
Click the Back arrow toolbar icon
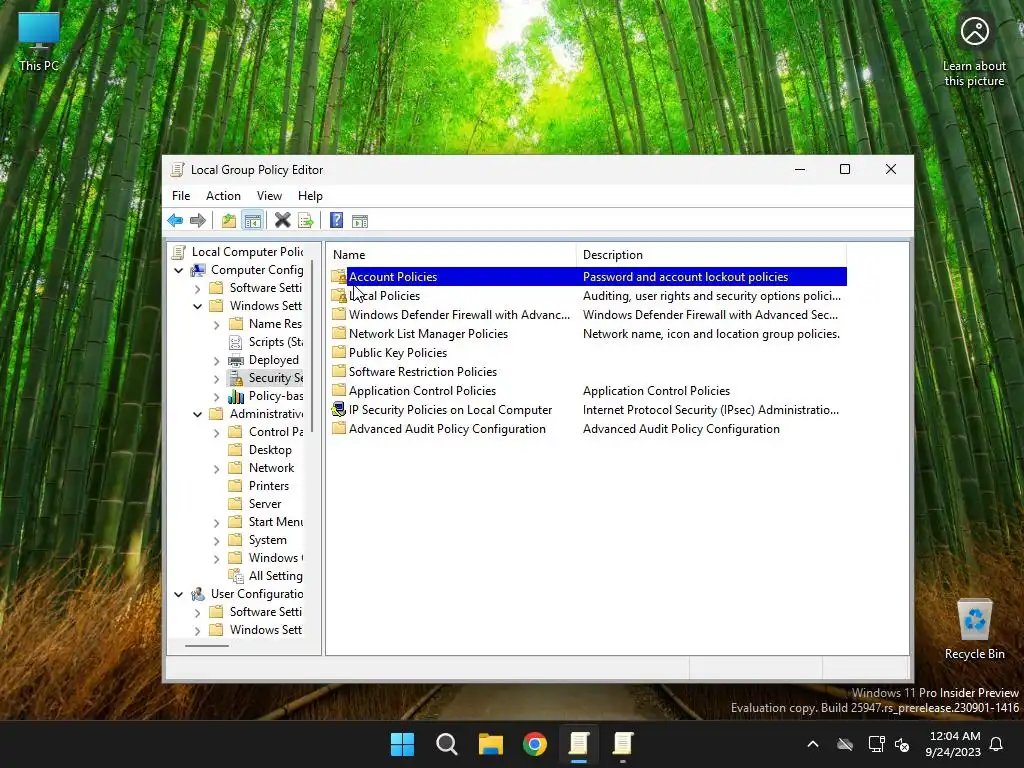click(175, 221)
